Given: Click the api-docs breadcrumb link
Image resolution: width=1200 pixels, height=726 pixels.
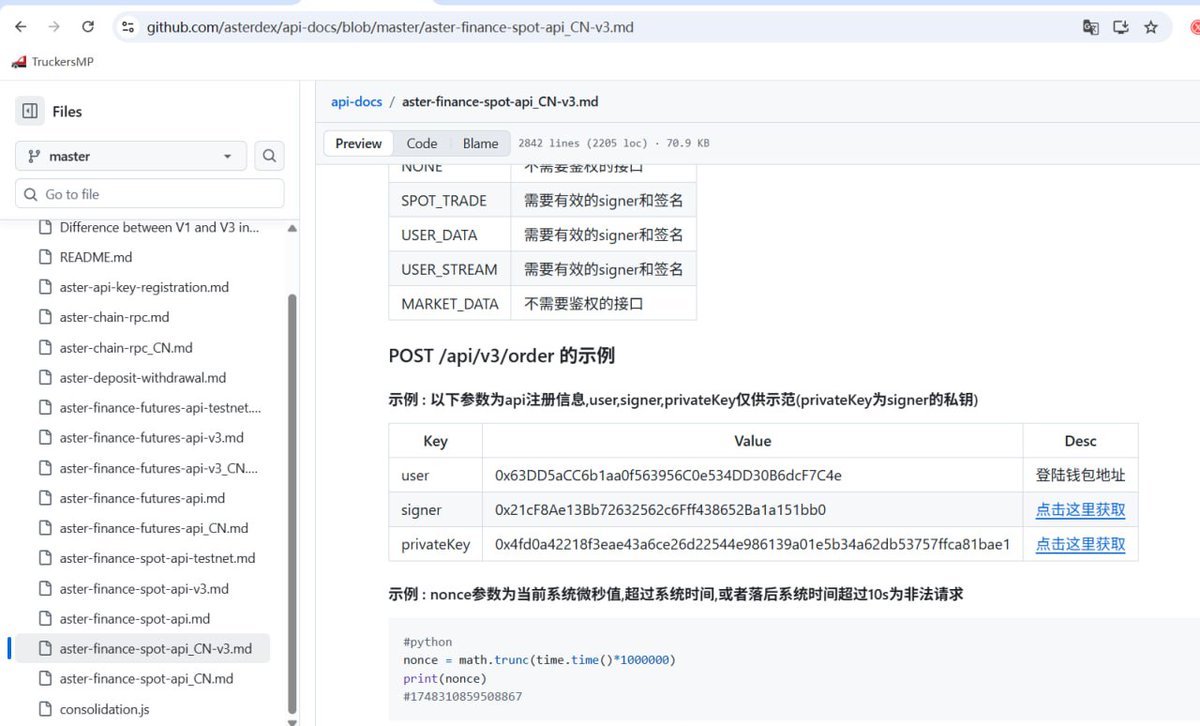Looking at the screenshot, I should (x=357, y=101).
